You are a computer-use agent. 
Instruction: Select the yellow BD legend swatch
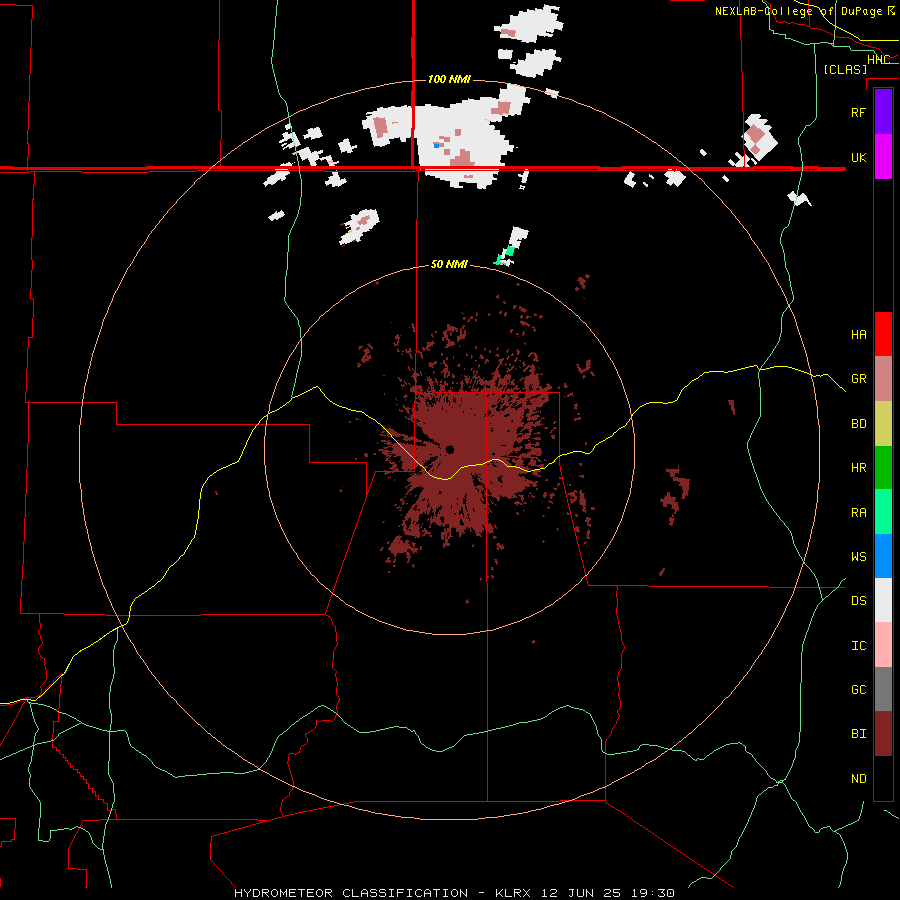click(883, 424)
